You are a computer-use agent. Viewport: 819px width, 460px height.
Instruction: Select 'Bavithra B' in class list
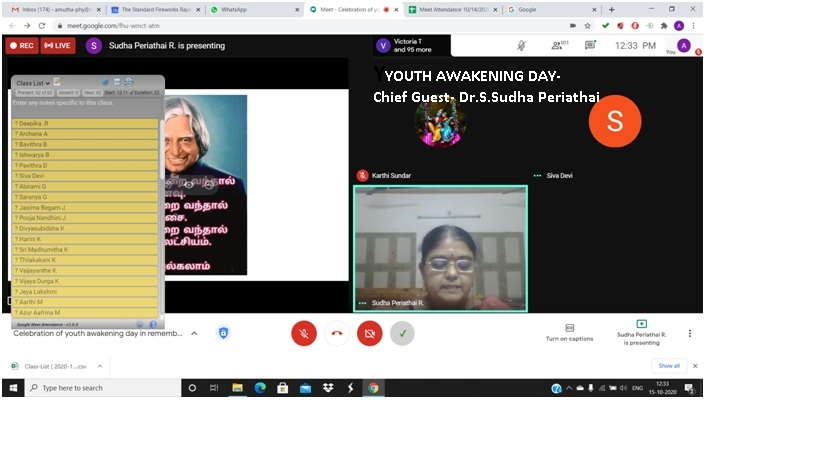(85, 145)
